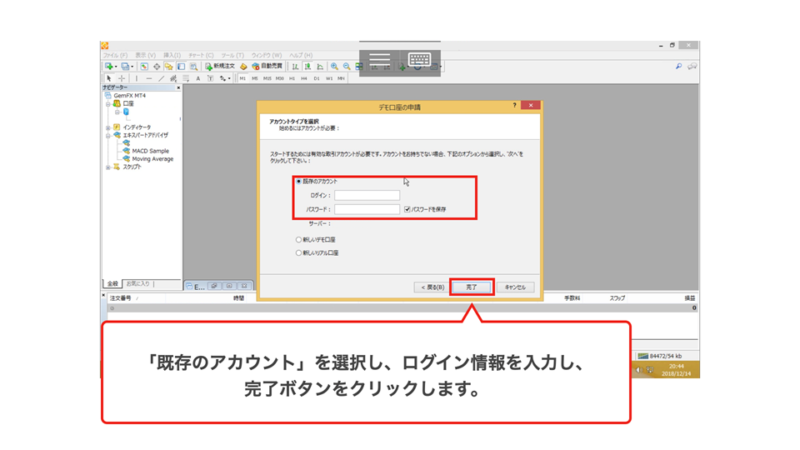Select the text label T tool
This screenshot has height=450, width=800.
(x=210, y=79)
